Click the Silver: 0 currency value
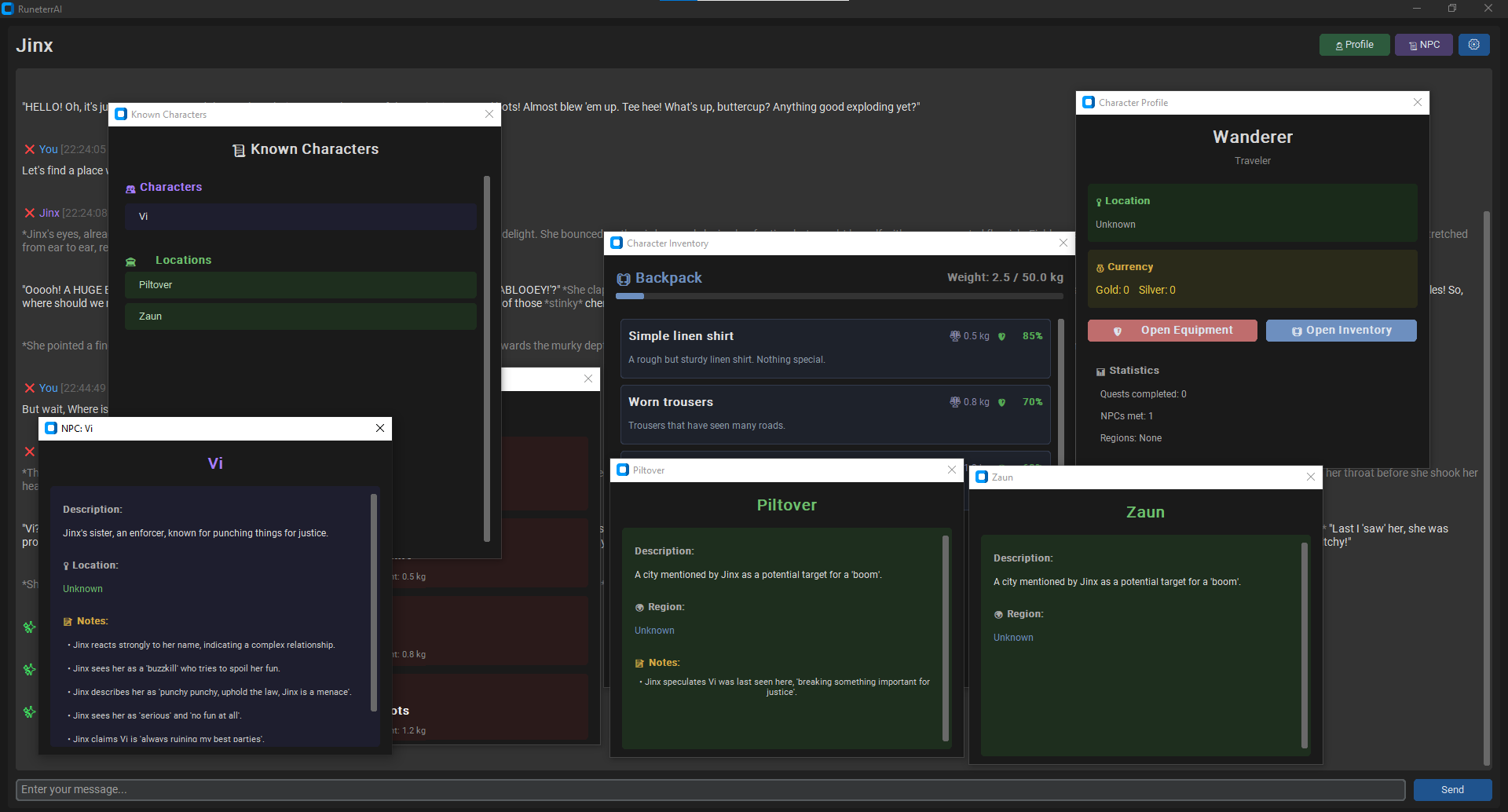This screenshot has width=1508, height=812. pyautogui.click(x=1157, y=290)
